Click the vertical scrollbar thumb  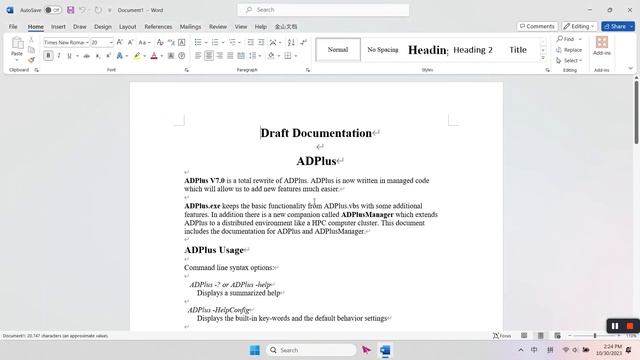(636, 112)
